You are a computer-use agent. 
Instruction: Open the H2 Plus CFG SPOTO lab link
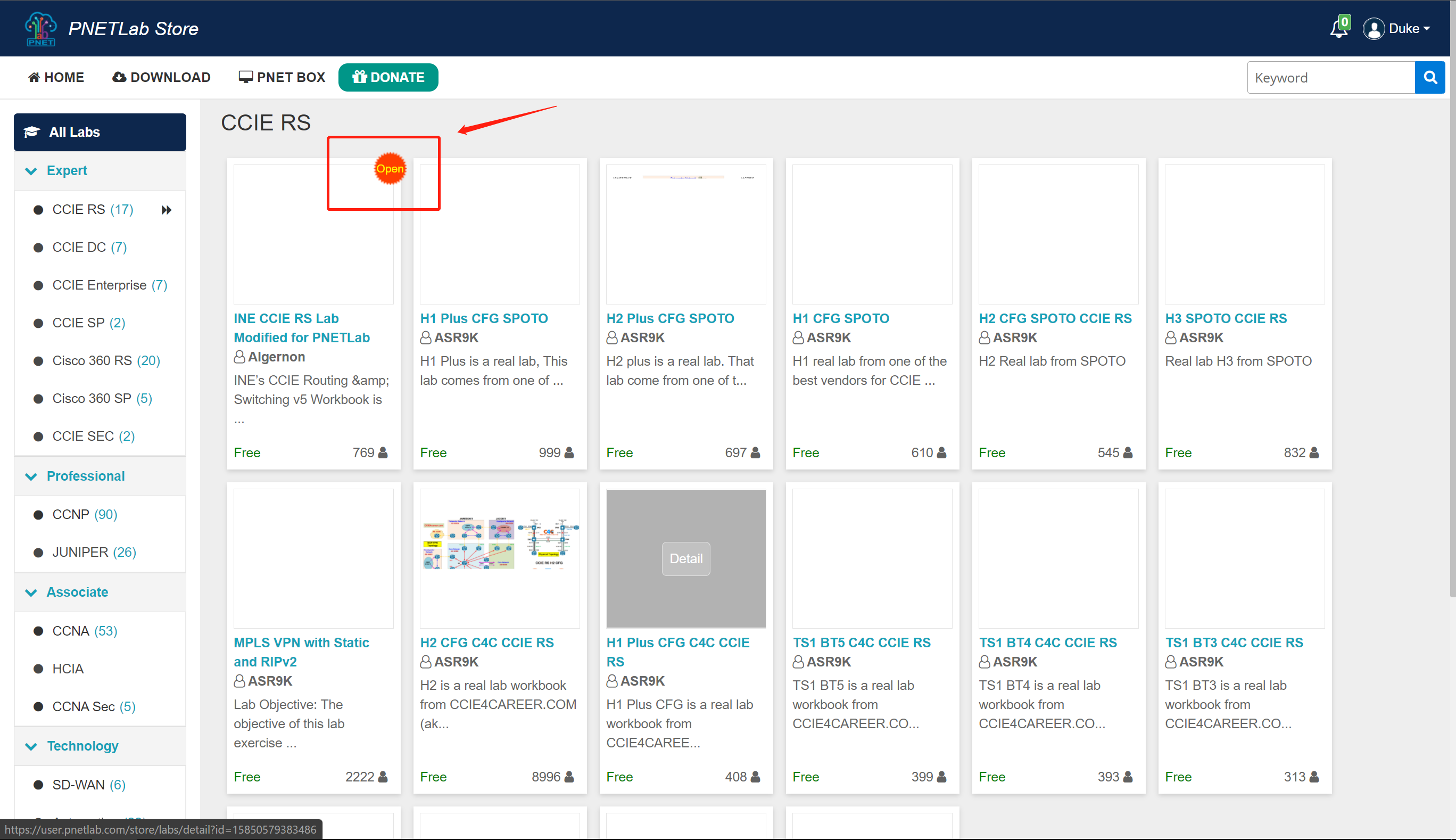pyautogui.click(x=670, y=318)
